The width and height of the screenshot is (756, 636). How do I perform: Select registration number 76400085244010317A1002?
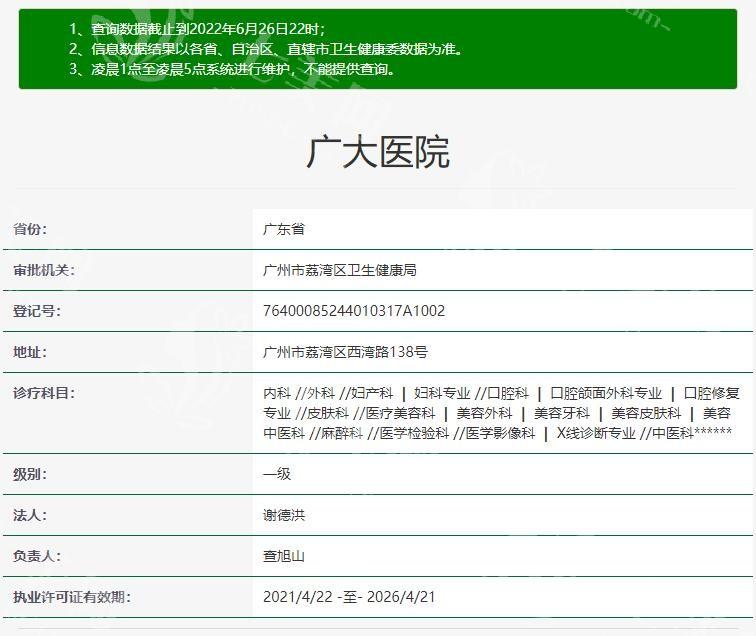[x=354, y=311]
